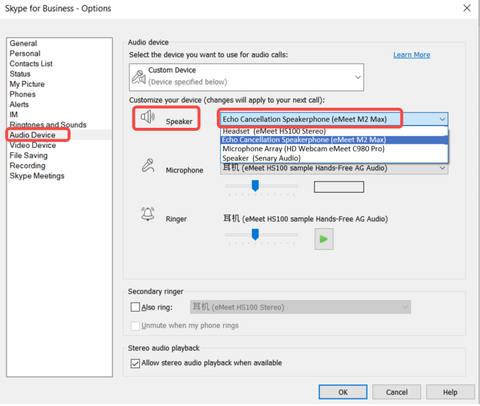This screenshot has height=406, width=480.
Task: Click the Microphone icon
Action: [148, 165]
